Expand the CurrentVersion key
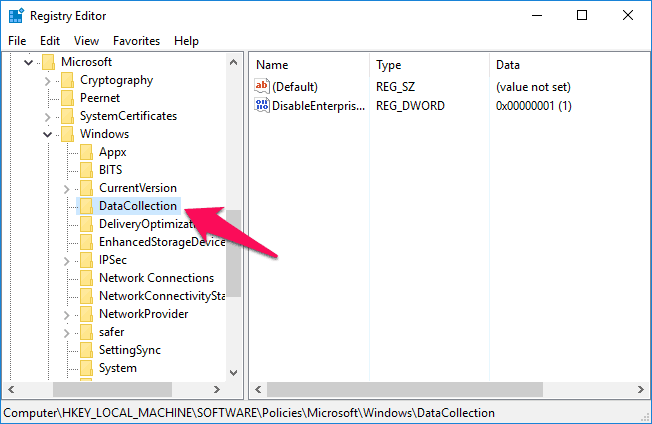The width and height of the screenshot is (652, 424). pos(67,189)
